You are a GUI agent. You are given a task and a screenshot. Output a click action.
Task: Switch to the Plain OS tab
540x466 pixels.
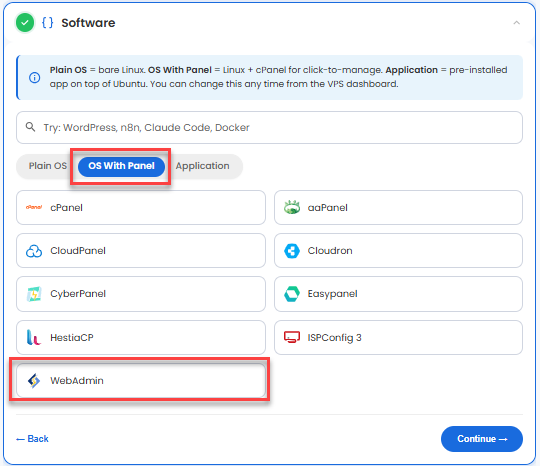coord(48,166)
